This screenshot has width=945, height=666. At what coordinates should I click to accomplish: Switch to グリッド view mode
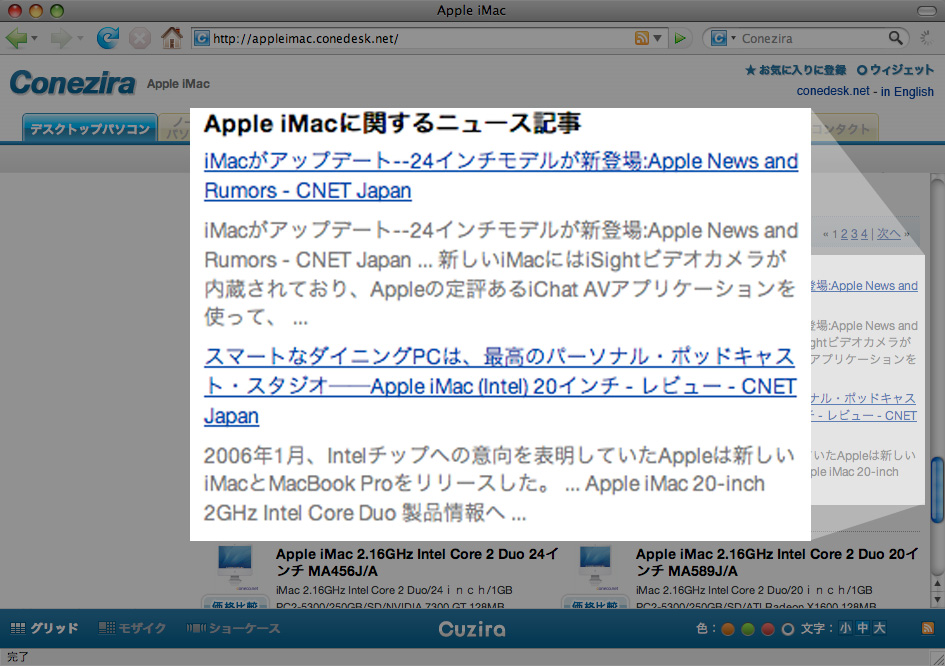point(44,629)
